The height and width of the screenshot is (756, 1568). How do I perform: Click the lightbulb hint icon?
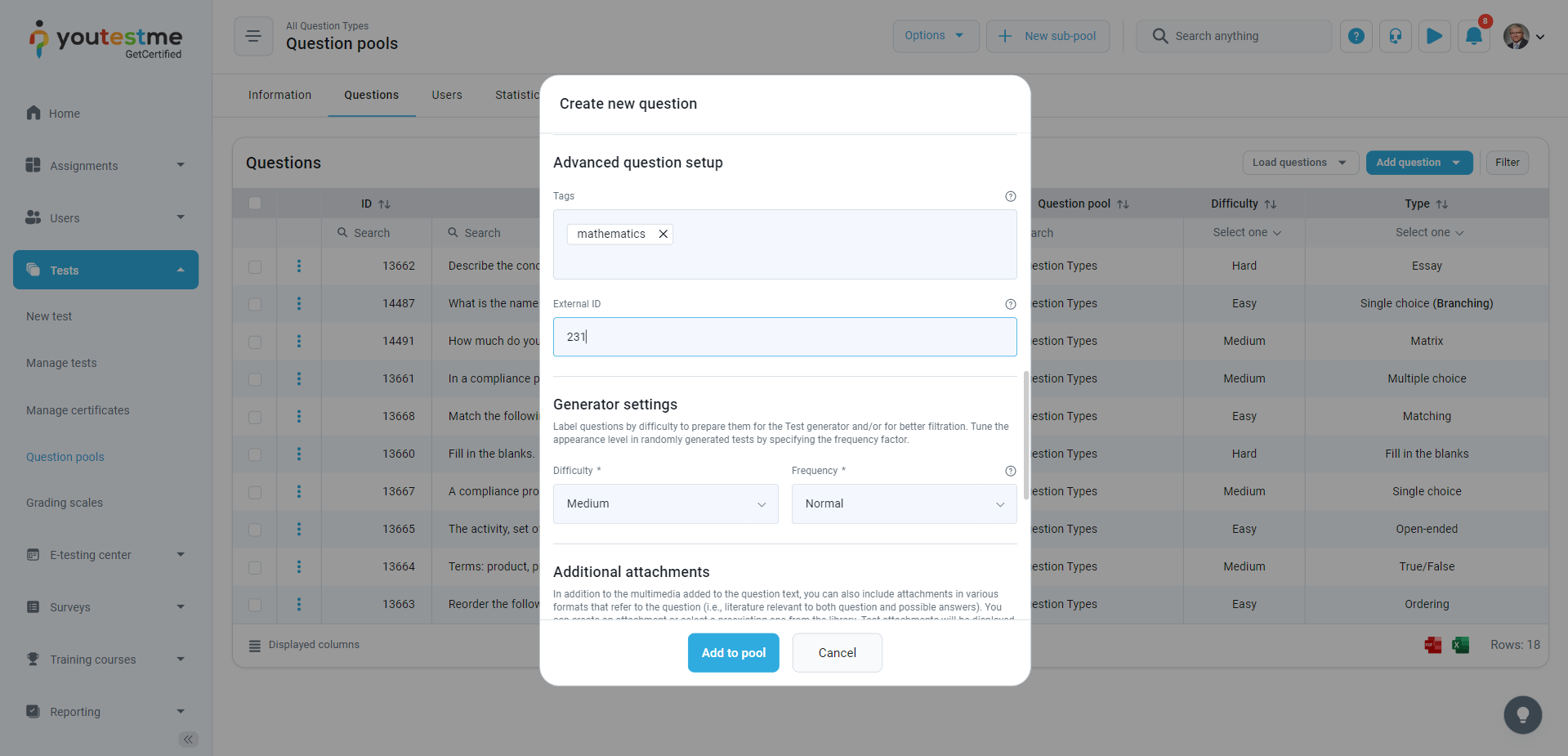[x=1522, y=715]
